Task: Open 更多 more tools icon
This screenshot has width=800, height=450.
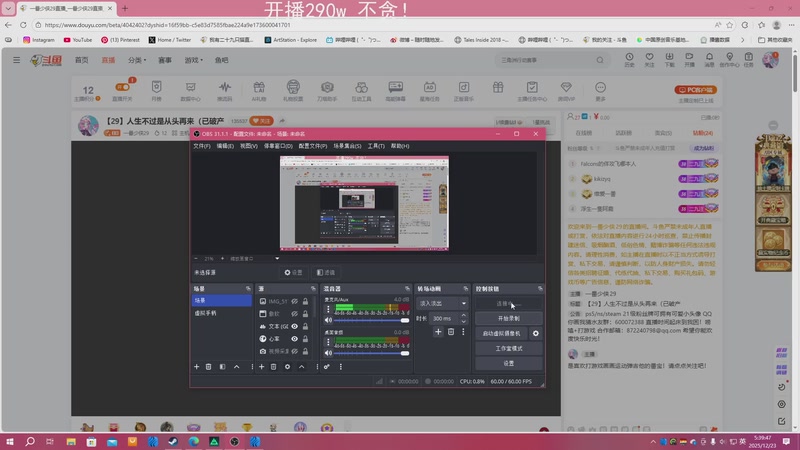Action: (601, 91)
